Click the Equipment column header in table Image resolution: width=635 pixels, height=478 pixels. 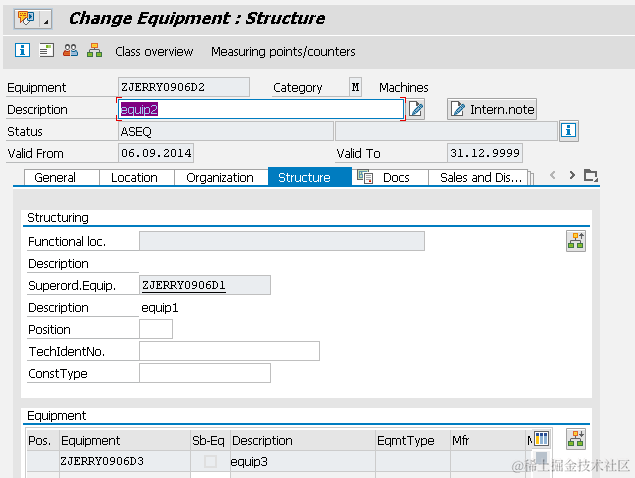click(125, 440)
